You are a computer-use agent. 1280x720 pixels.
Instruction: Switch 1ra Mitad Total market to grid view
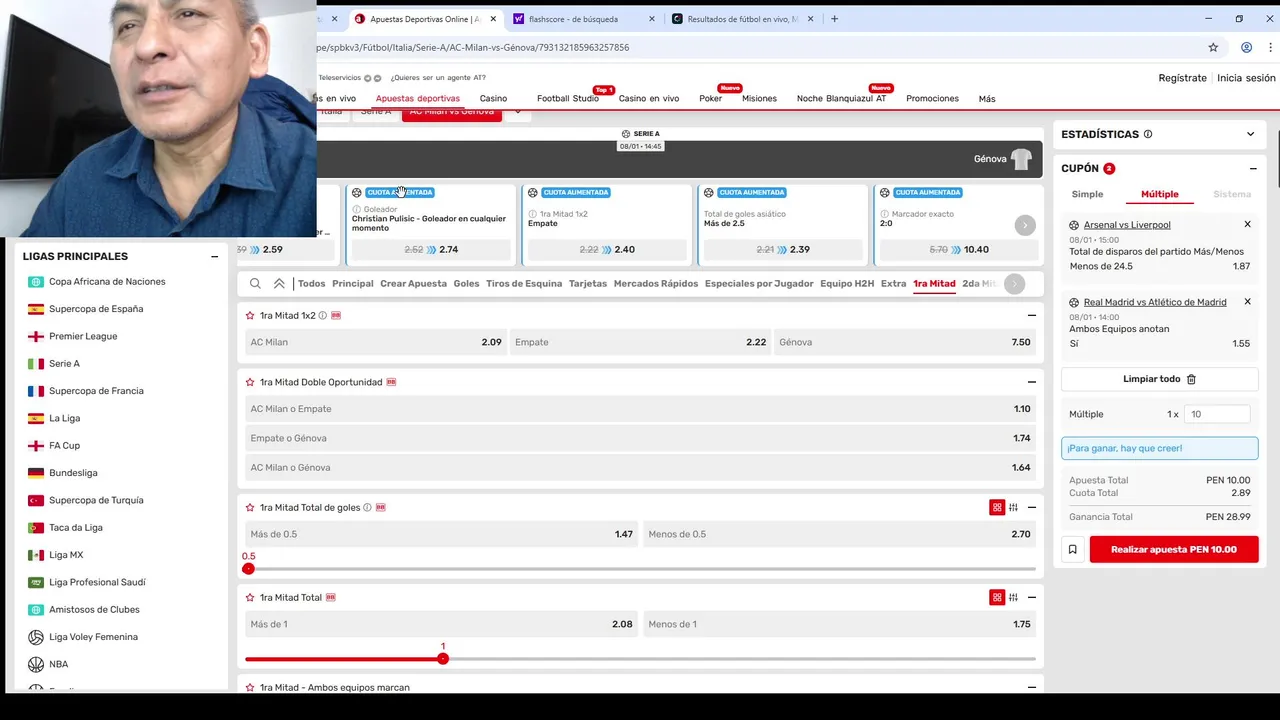997,597
